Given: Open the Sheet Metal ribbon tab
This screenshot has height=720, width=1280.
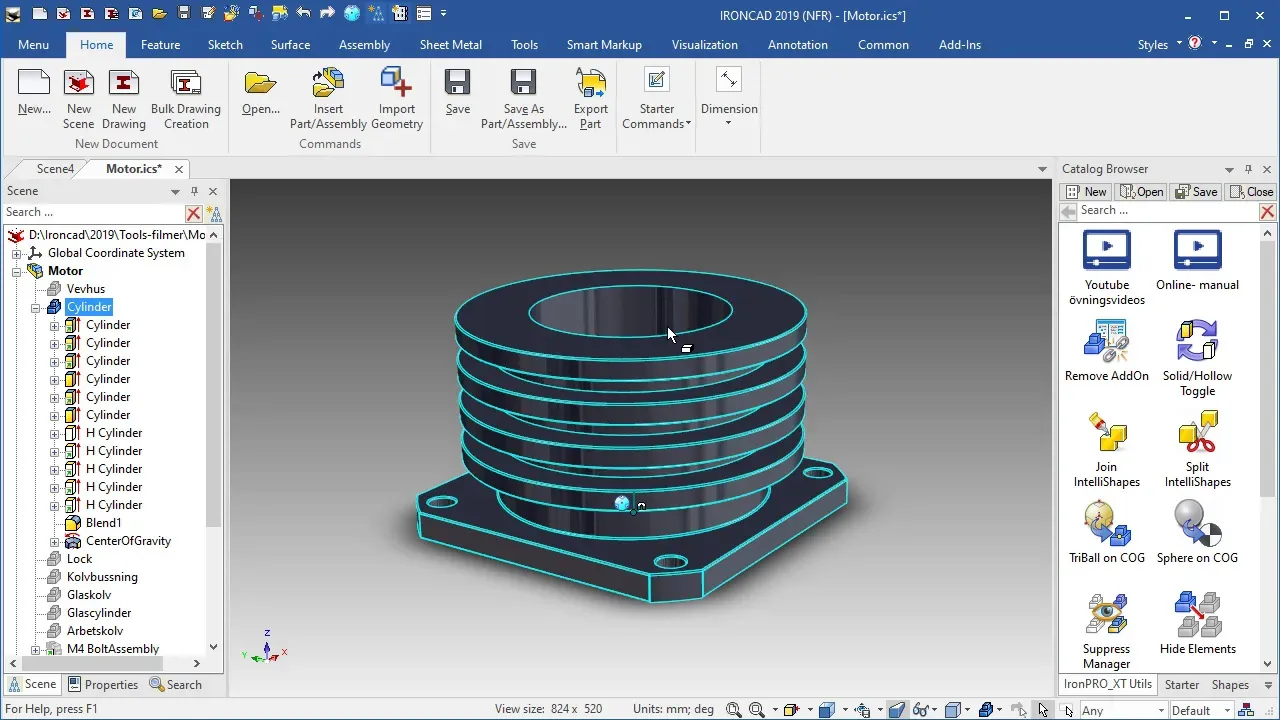Looking at the screenshot, I should [x=450, y=45].
